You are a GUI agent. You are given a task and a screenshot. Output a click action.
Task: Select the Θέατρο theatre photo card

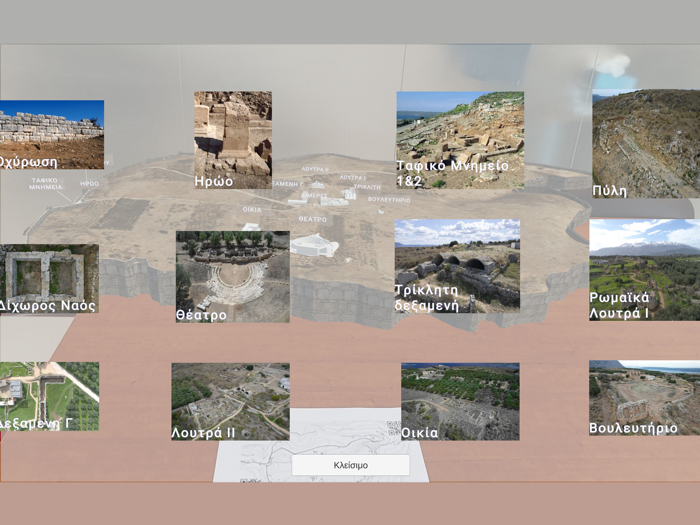pos(233,277)
